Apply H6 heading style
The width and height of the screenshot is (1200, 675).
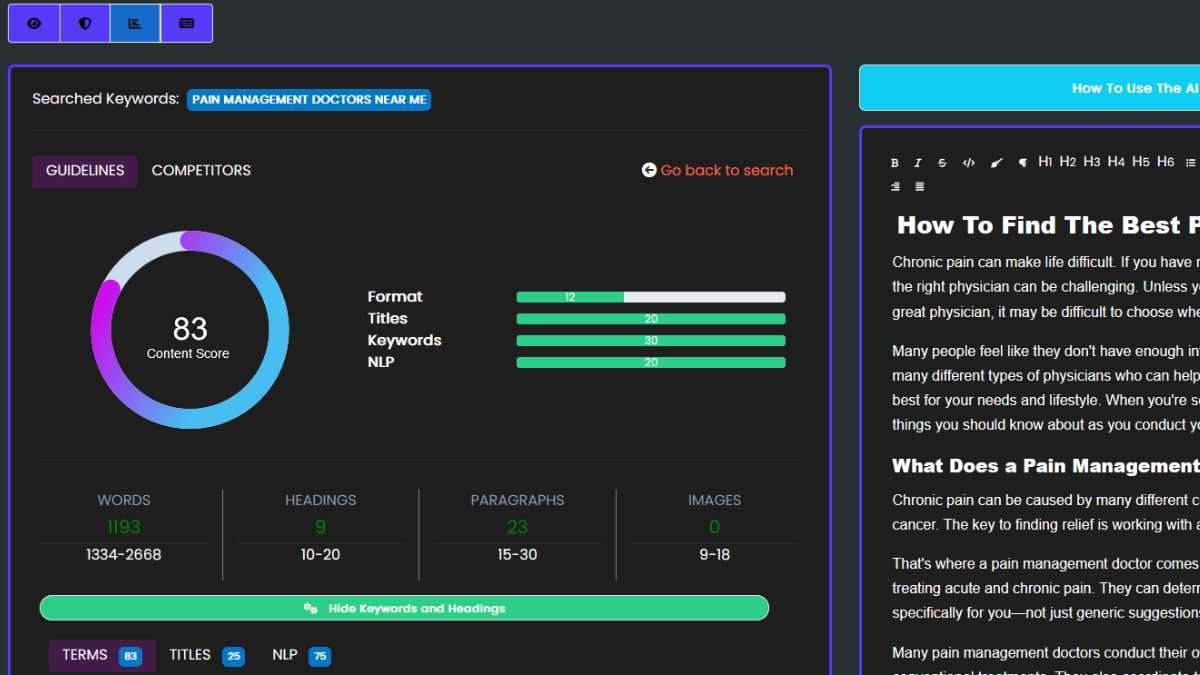click(1165, 162)
